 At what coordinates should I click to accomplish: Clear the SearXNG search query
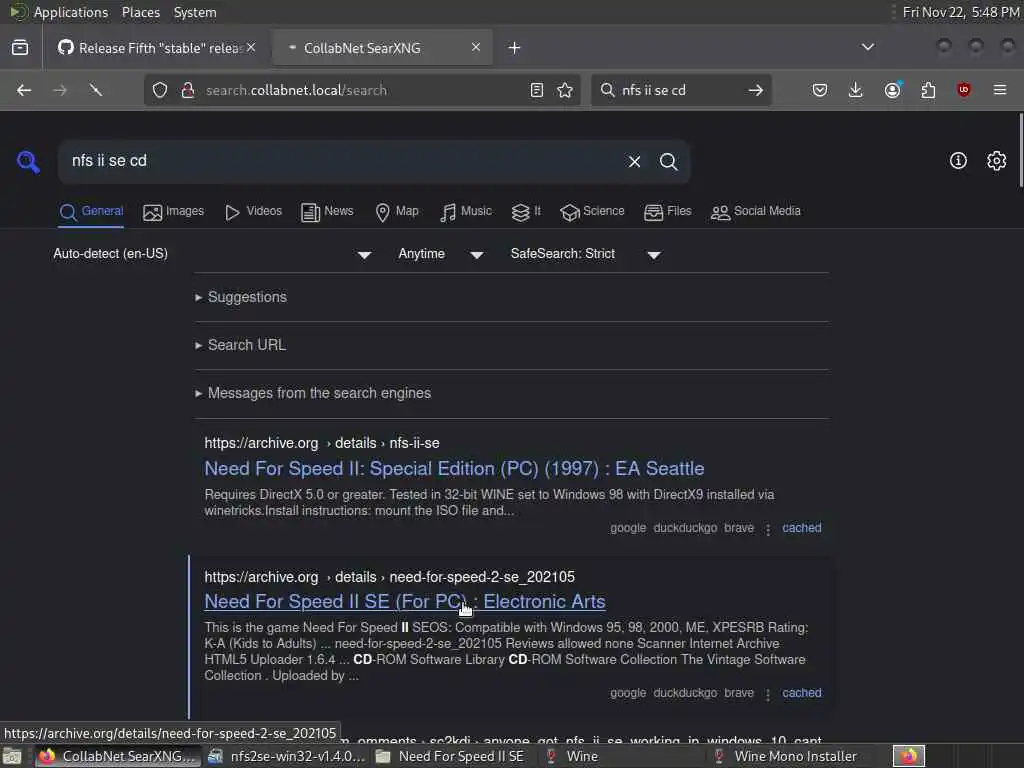(634, 161)
